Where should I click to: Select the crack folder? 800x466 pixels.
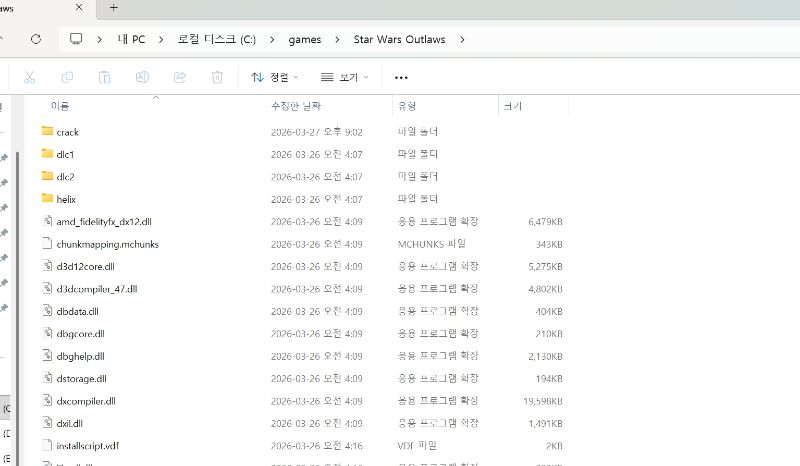point(67,132)
